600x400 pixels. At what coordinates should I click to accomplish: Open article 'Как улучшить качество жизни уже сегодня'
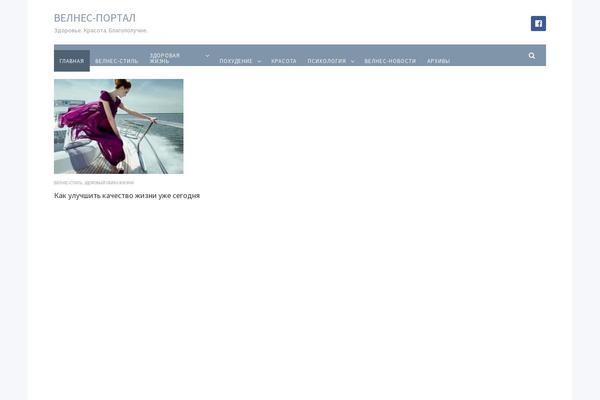coord(127,196)
